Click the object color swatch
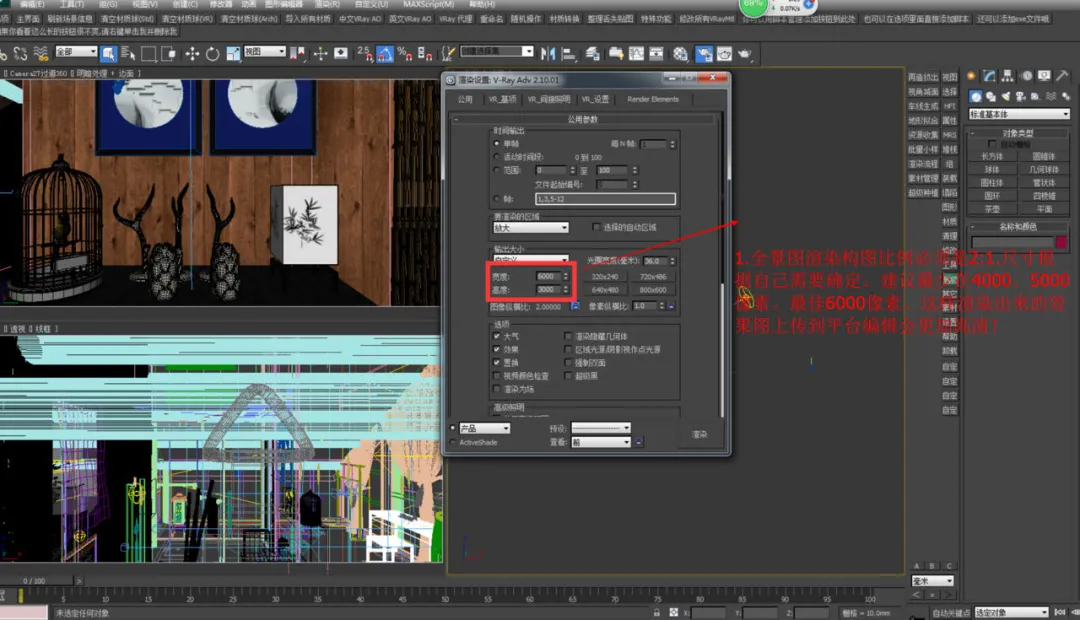The width and height of the screenshot is (1080, 620). coord(1061,242)
